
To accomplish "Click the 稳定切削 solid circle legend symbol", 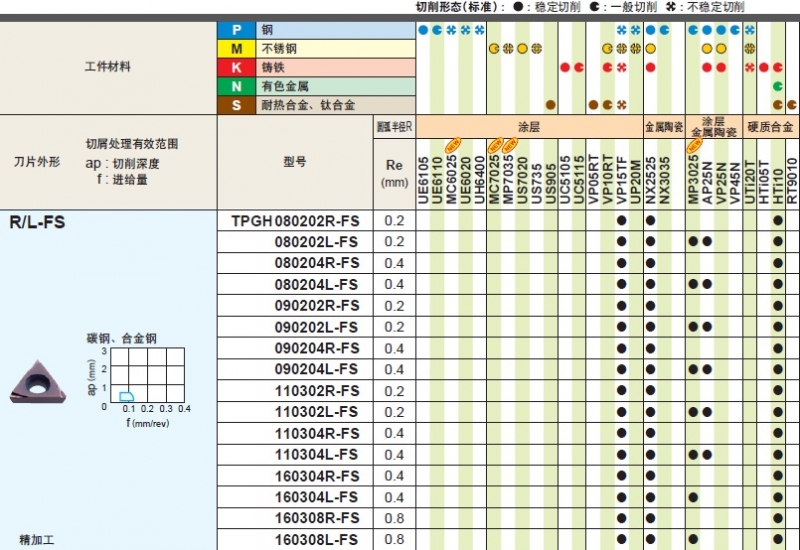I will 518,7.
